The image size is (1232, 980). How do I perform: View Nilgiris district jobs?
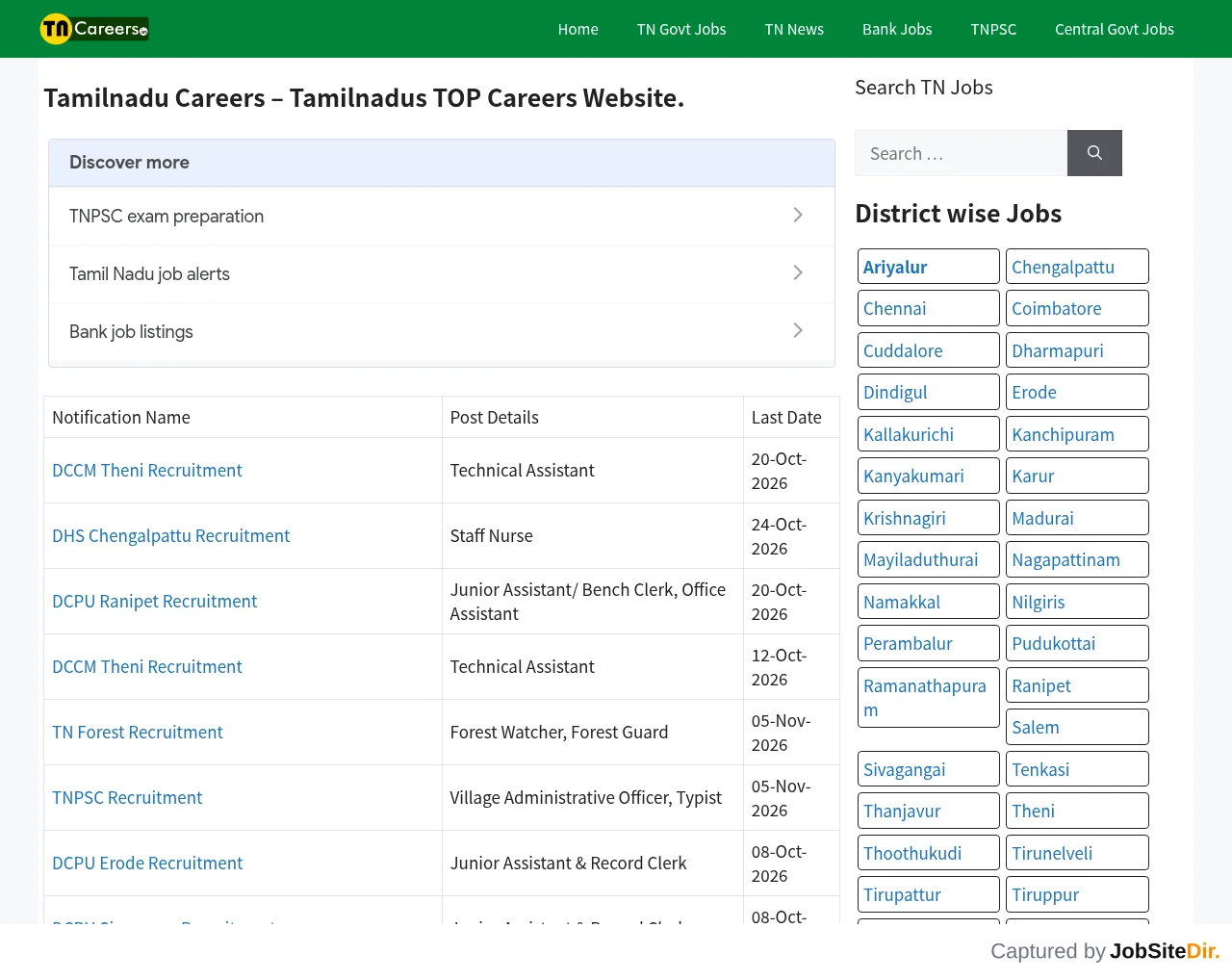pos(1077,602)
